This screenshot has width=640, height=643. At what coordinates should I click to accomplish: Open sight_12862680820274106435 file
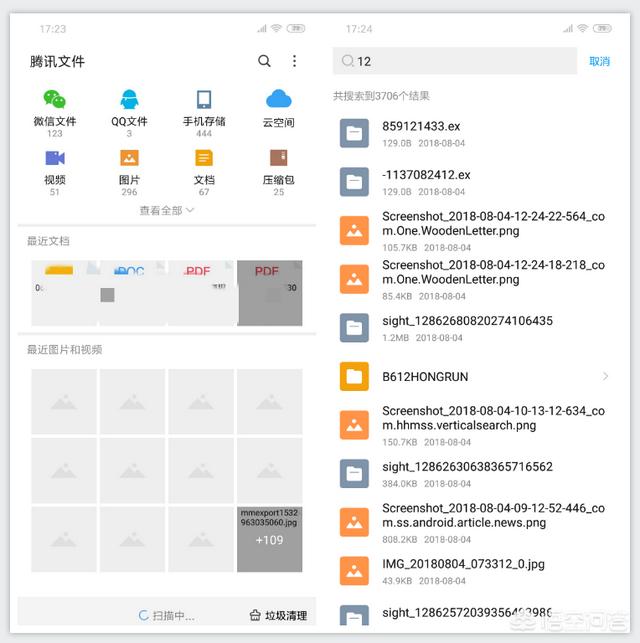click(x=474, y=328)
